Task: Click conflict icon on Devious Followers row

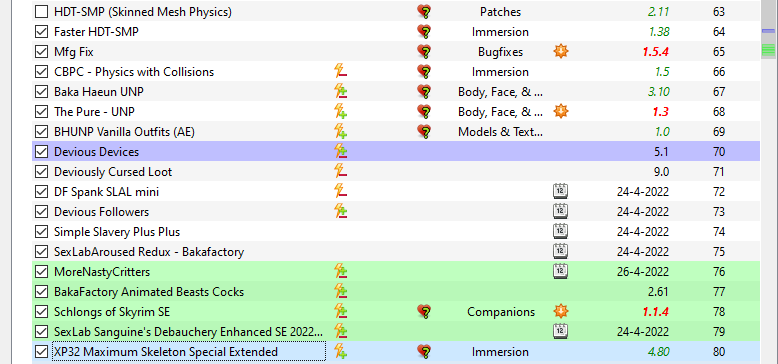Action: [x=340, y=211]
